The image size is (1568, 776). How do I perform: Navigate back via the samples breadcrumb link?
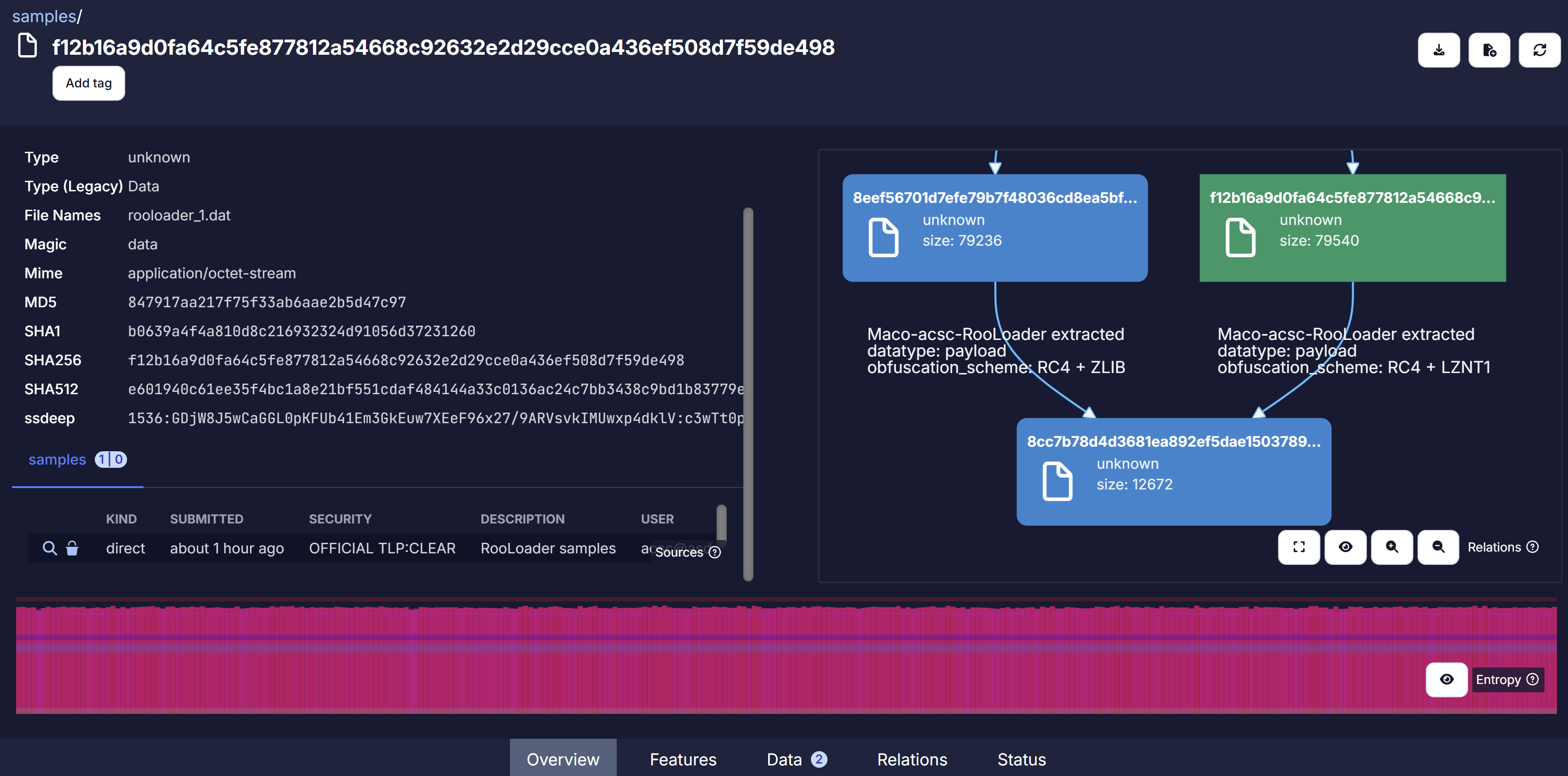coord(43,16)
